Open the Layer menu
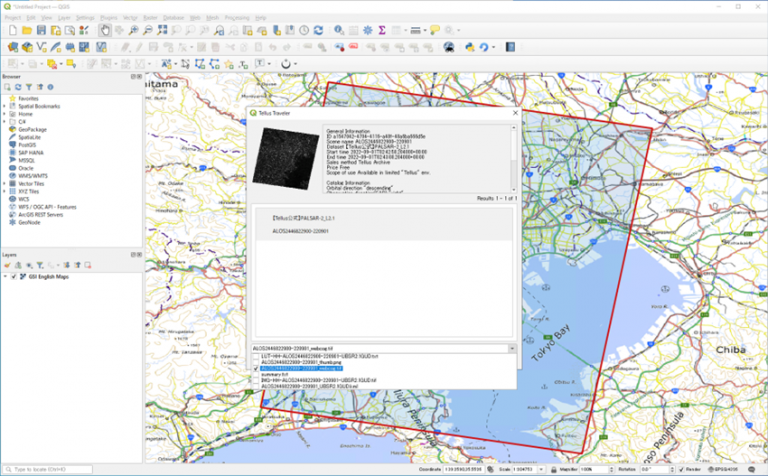The height and width of the screenshot is (476, 768). click(64, 18)
